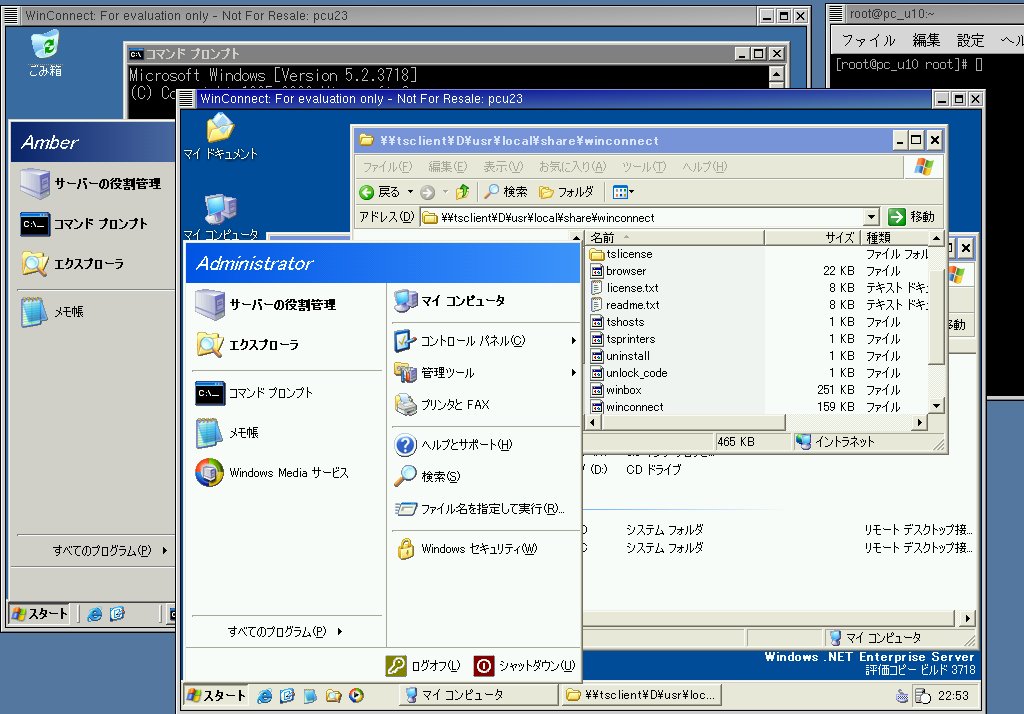Open ヘルプとサポート
1024x714 pixels.
pyautogui.click(x=453, y=444)
